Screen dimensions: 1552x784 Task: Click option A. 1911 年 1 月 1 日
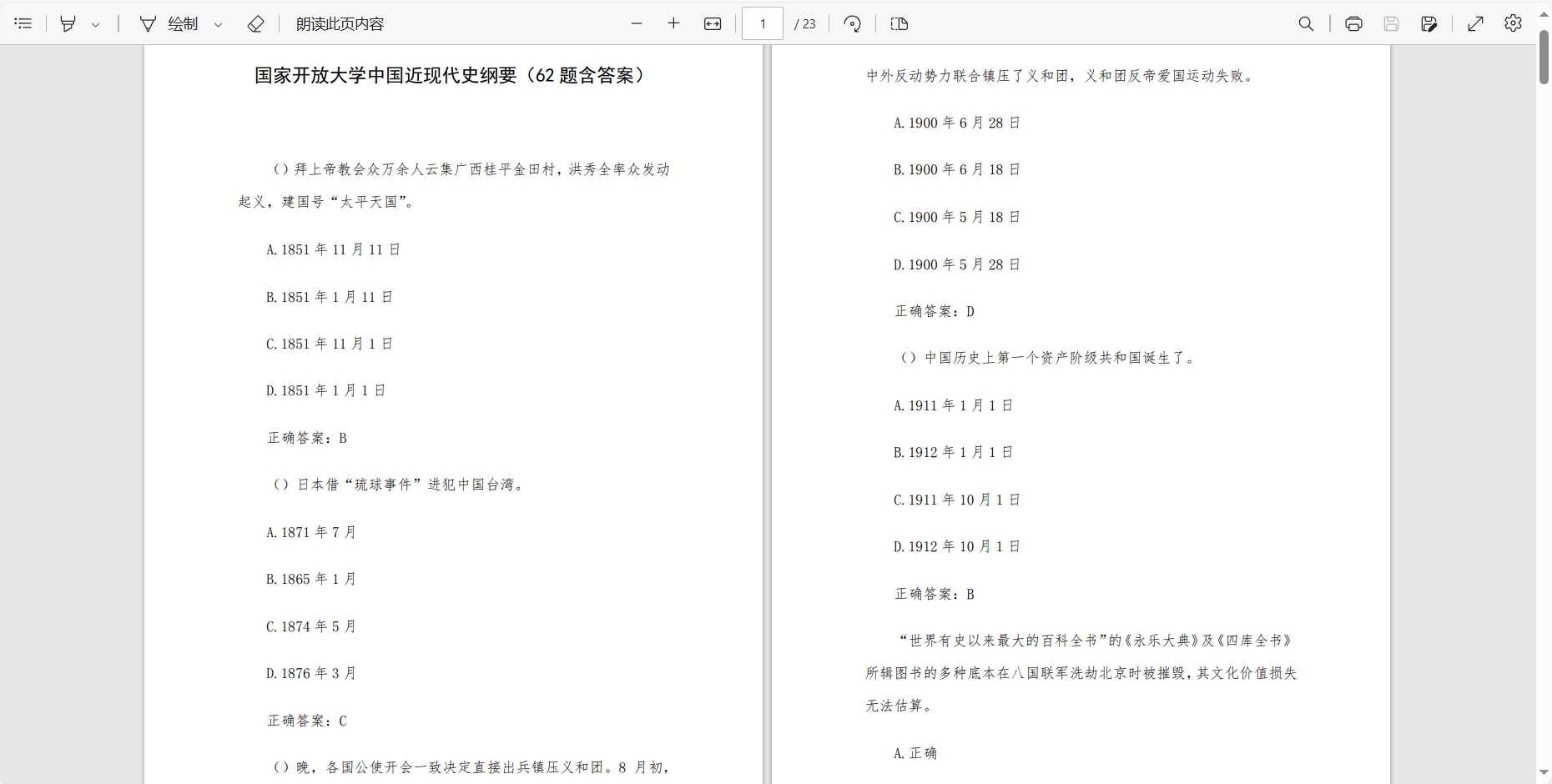[953, 405]
